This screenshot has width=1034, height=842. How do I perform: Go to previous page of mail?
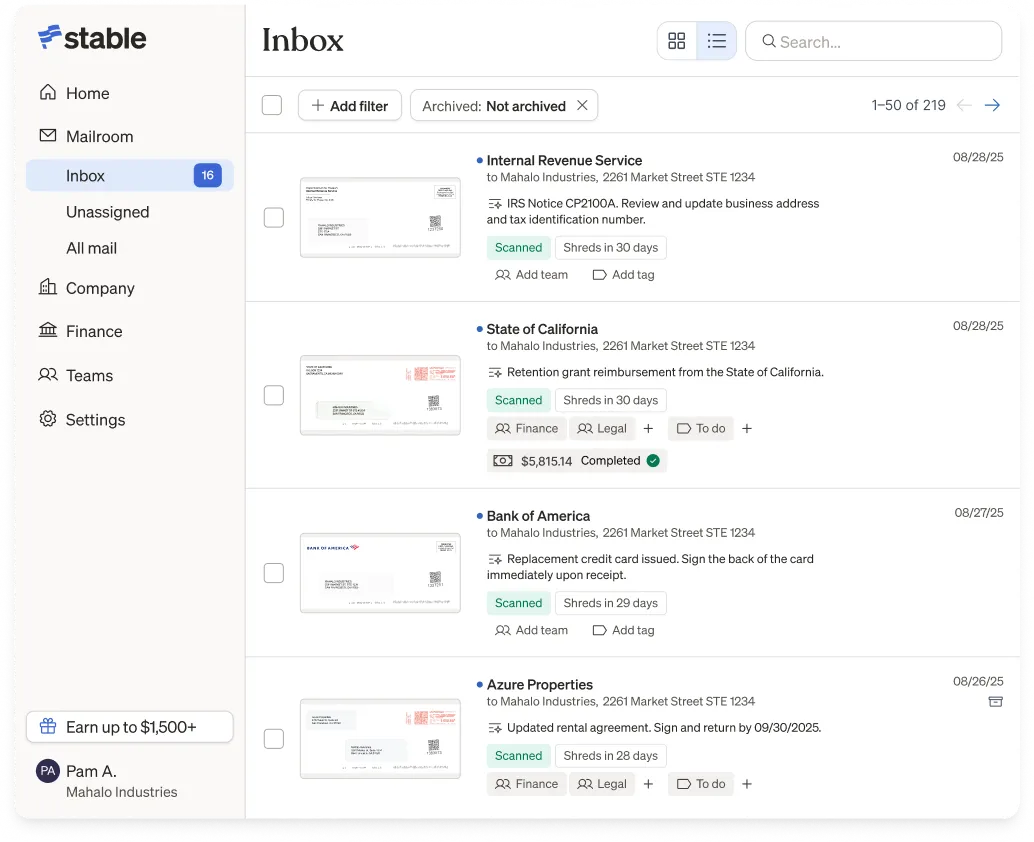963,105
